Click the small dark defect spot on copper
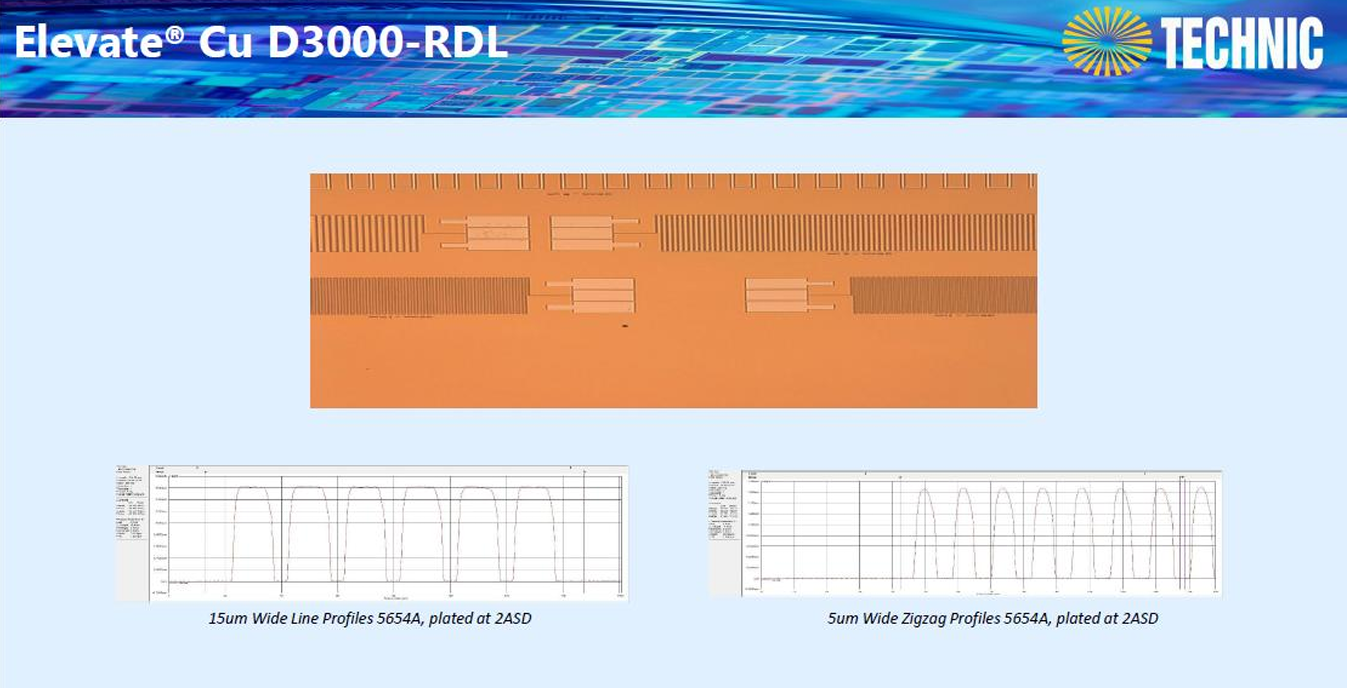This screenshot has height=688, width=1347. coord(625,326)
